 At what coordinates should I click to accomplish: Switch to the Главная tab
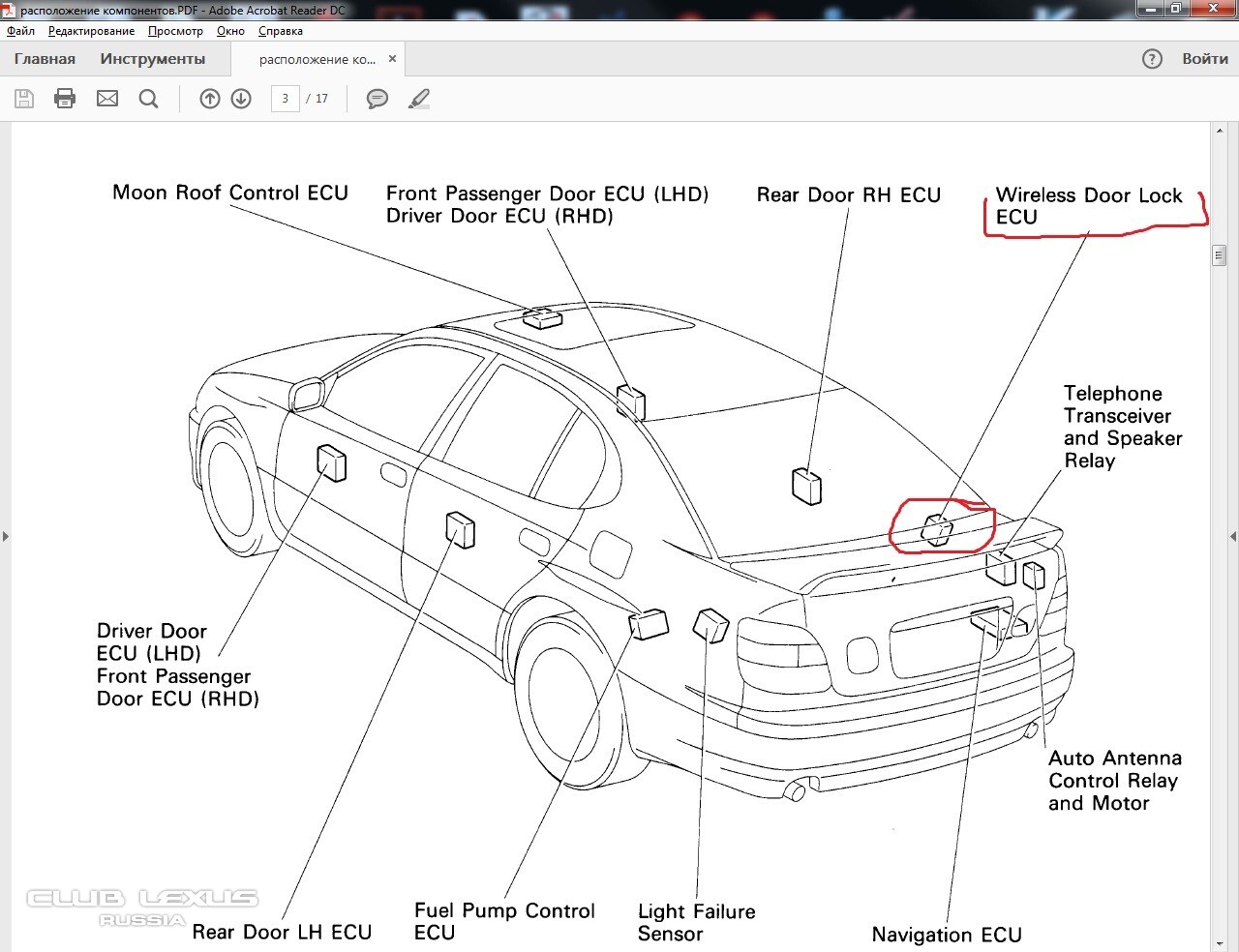coord(45,59)
